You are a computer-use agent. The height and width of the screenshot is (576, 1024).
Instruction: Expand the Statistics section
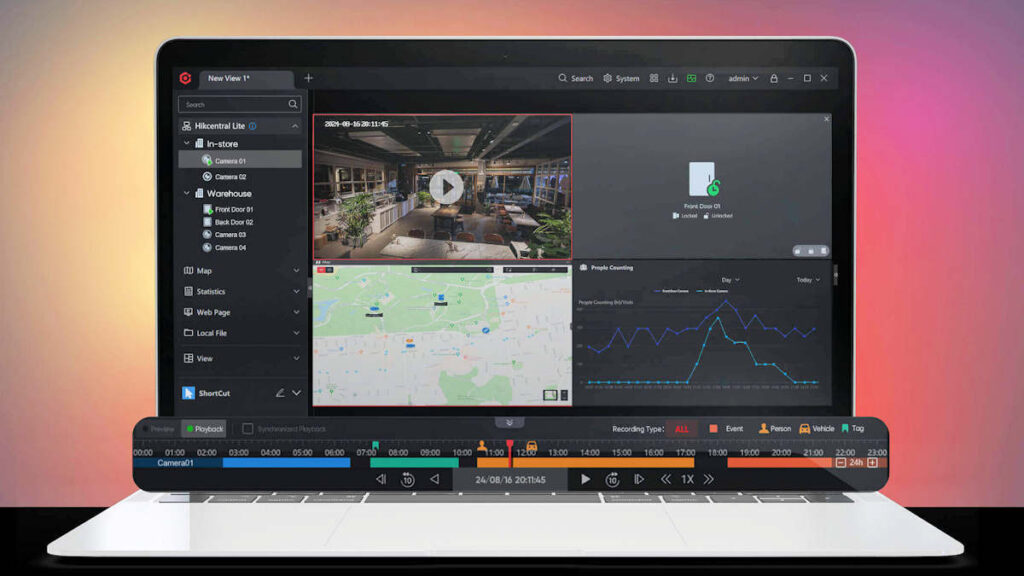point(240,292)
